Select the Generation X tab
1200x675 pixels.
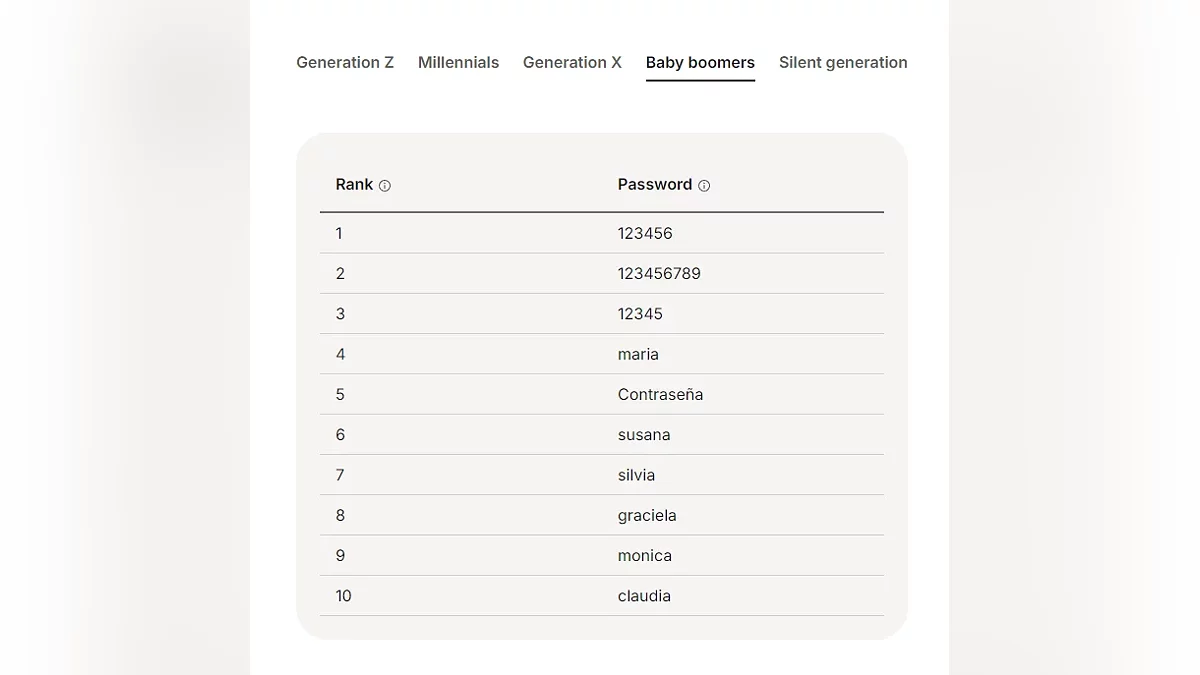coord(572,62)
